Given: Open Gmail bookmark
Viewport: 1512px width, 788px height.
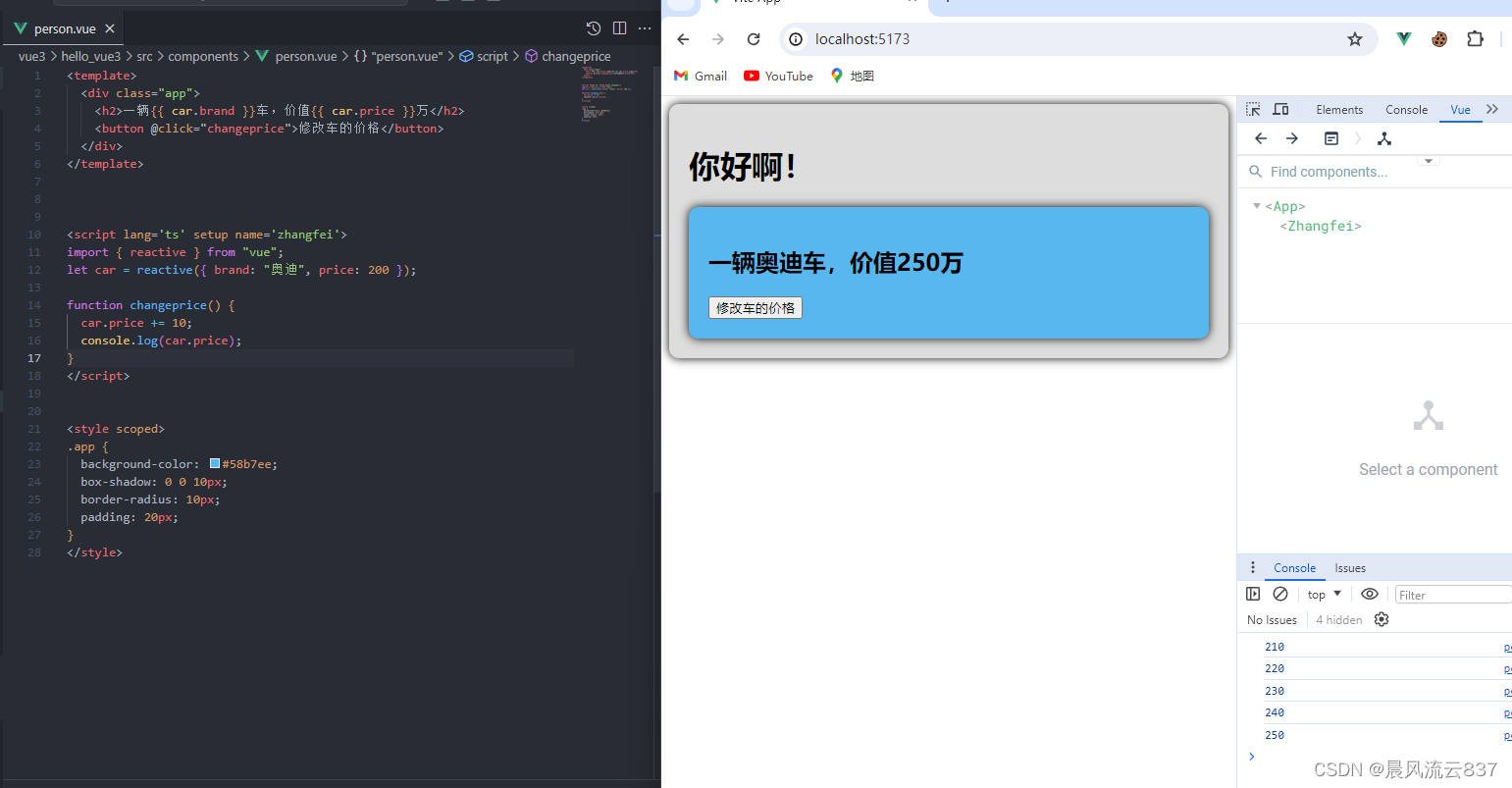Looking at the screenshot, I should point(701,76).
